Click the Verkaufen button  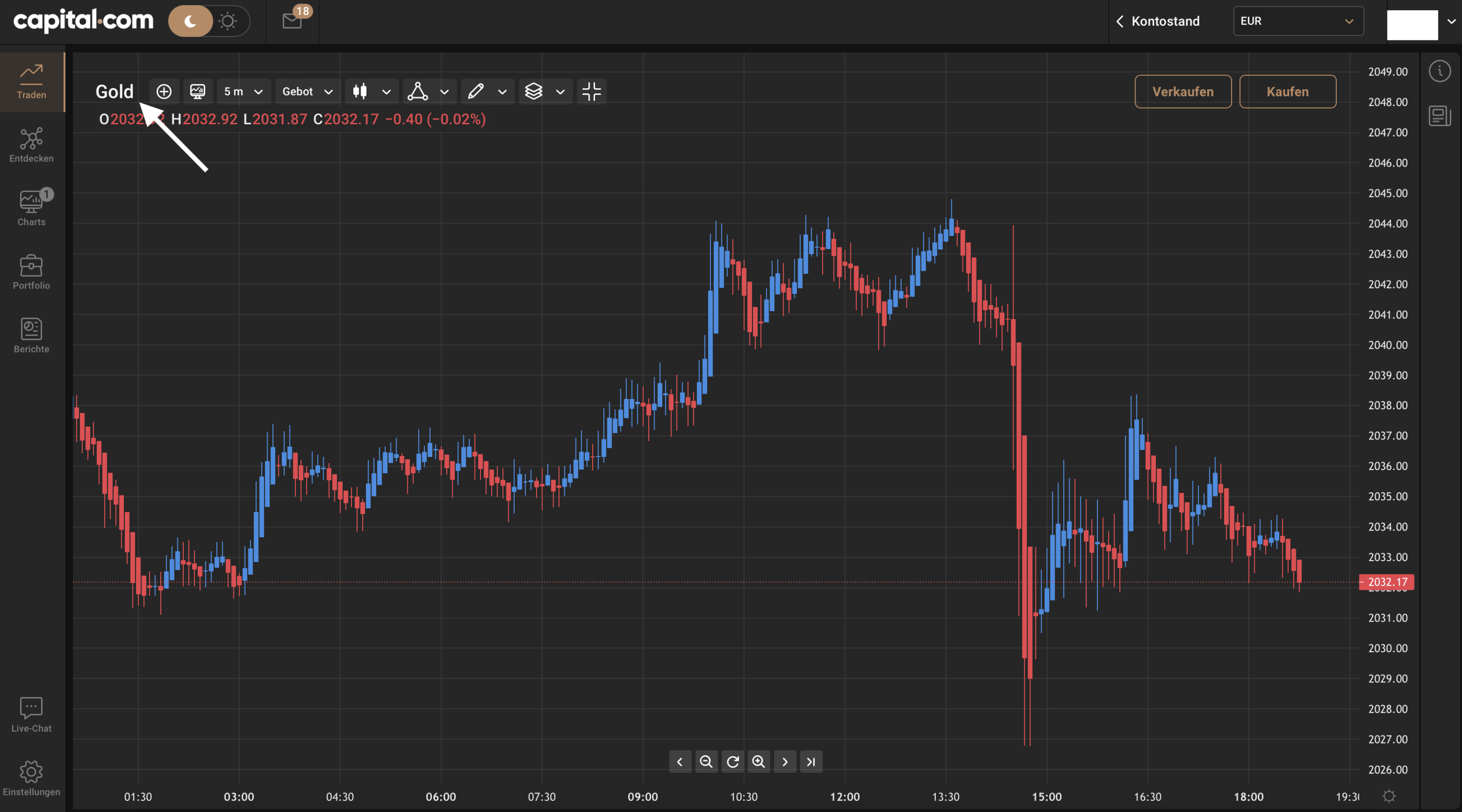[1183, 92]
